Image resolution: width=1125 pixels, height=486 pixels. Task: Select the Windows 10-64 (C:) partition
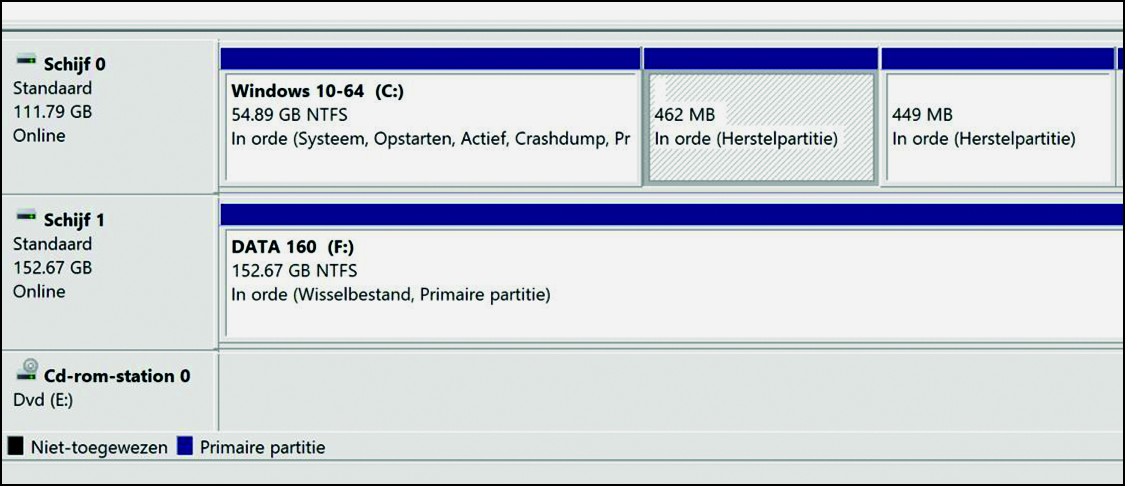coord(431,126)
